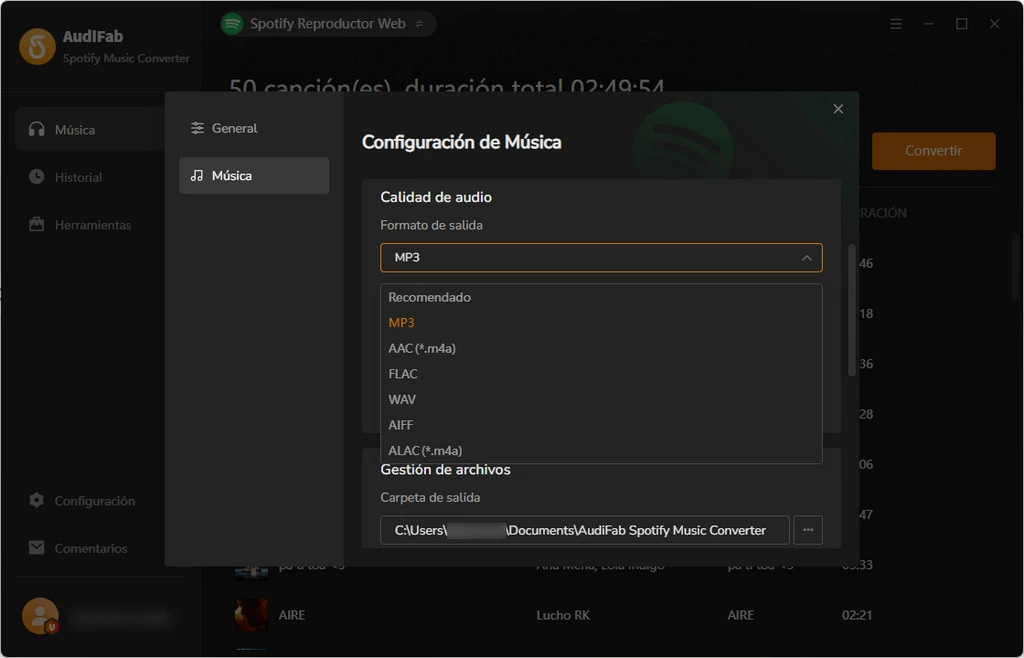Click the clock Historial icon
Viewport: 1024px width, 658px height.
pos(37,177)
